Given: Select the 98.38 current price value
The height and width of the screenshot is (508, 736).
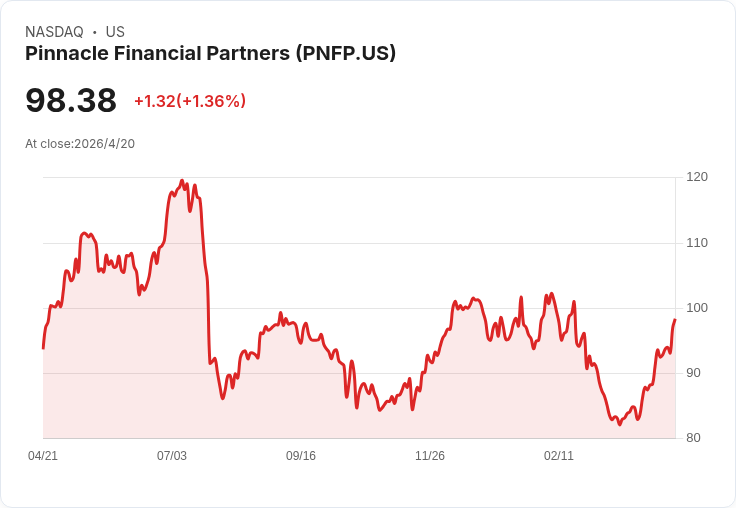Looking at the screenshot, I should pyautogui.click(x=71, y=100).
